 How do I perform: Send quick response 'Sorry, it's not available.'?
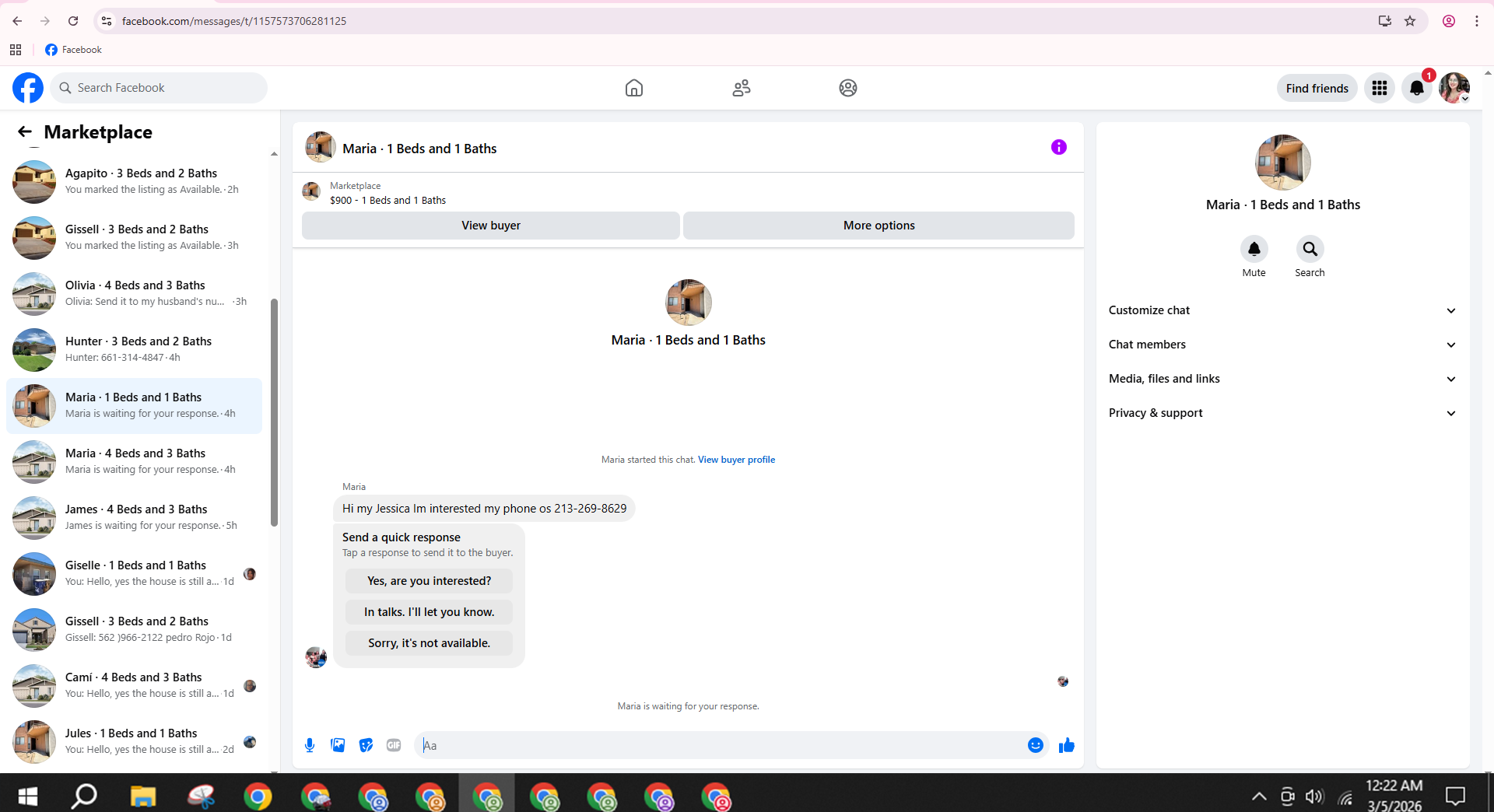[430, 643]
